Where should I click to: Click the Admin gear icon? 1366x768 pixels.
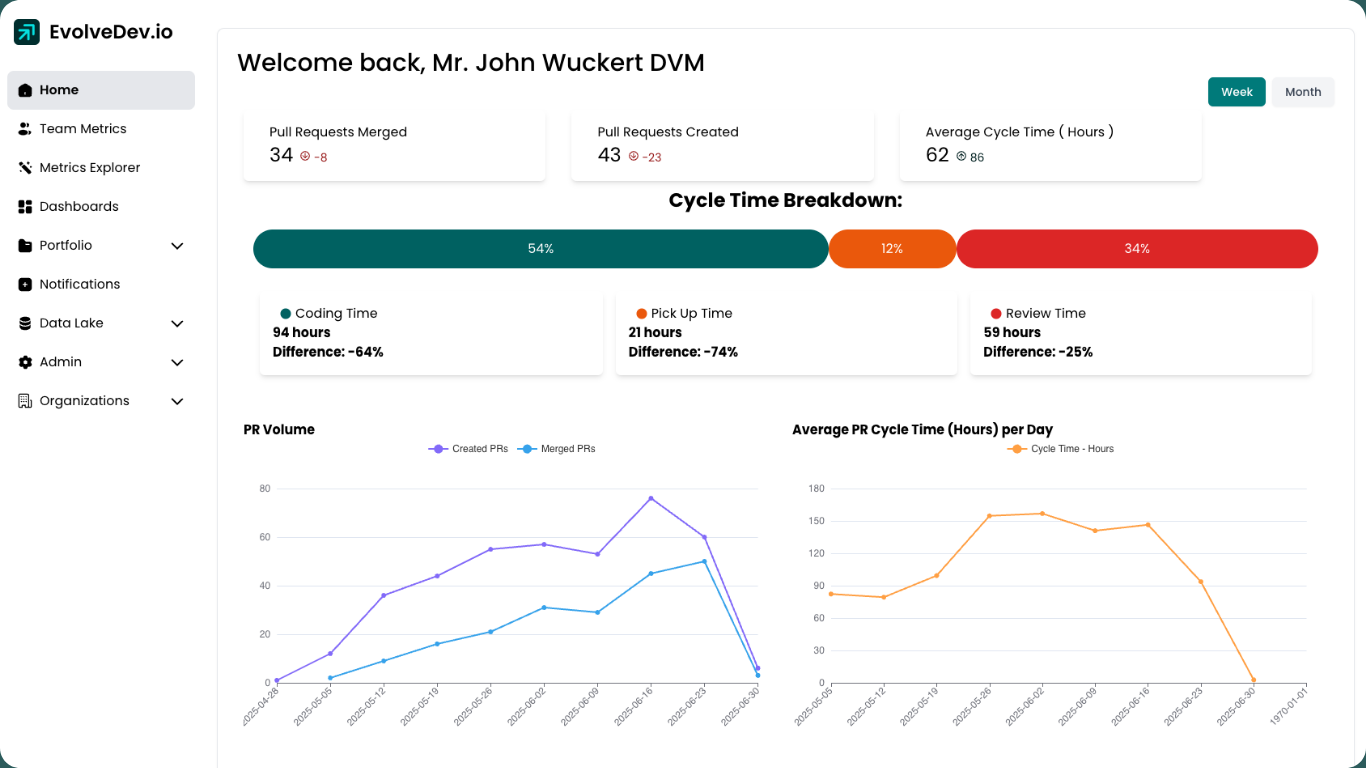pyautogui.click(x=25, y=363)
